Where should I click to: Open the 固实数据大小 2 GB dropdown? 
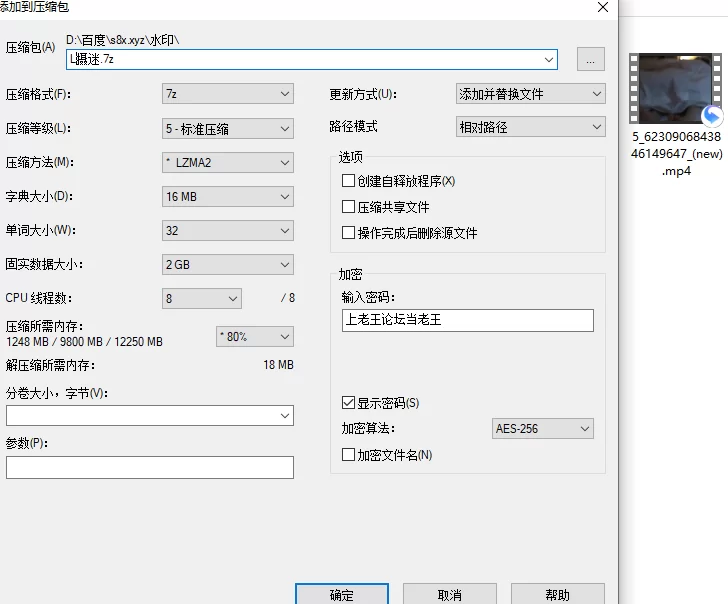[x=228, y=265]
